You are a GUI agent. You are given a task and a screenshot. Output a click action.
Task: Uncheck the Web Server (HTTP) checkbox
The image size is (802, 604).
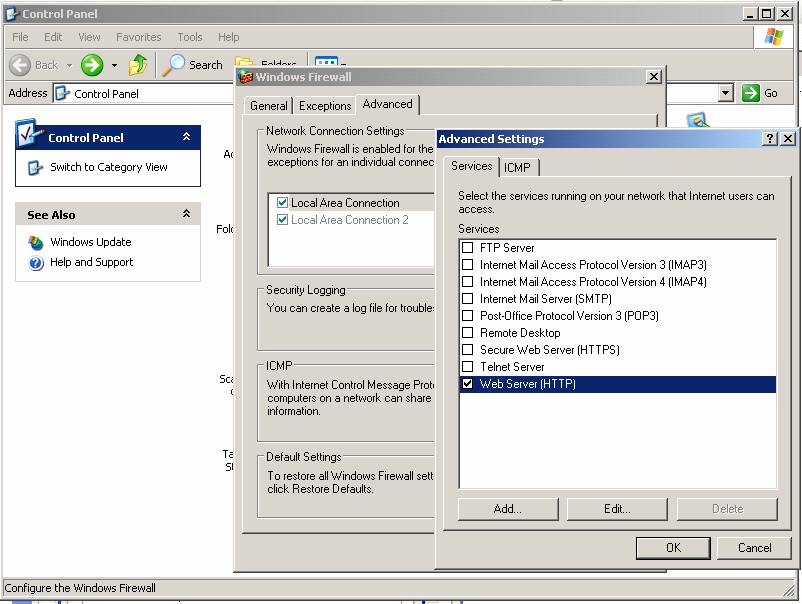[x=467, y=384]
